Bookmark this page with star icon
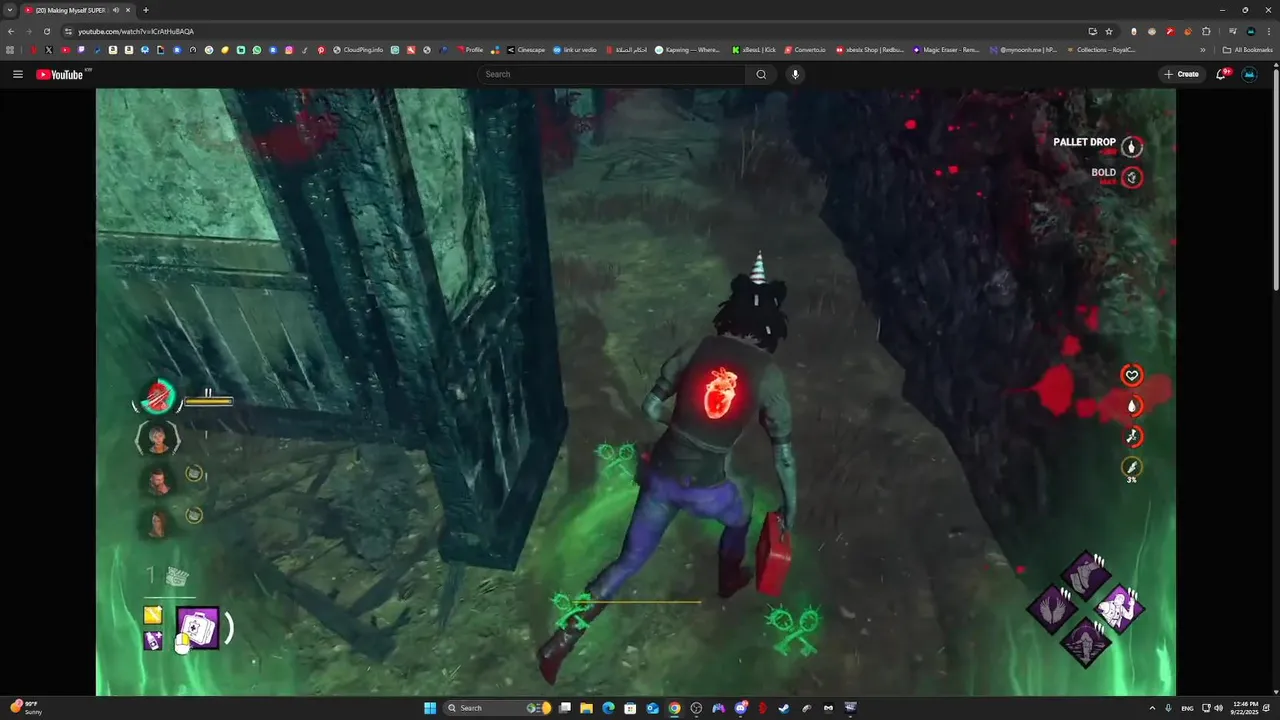Screen dimensions: 1280x720 [x=1109, y=31]
